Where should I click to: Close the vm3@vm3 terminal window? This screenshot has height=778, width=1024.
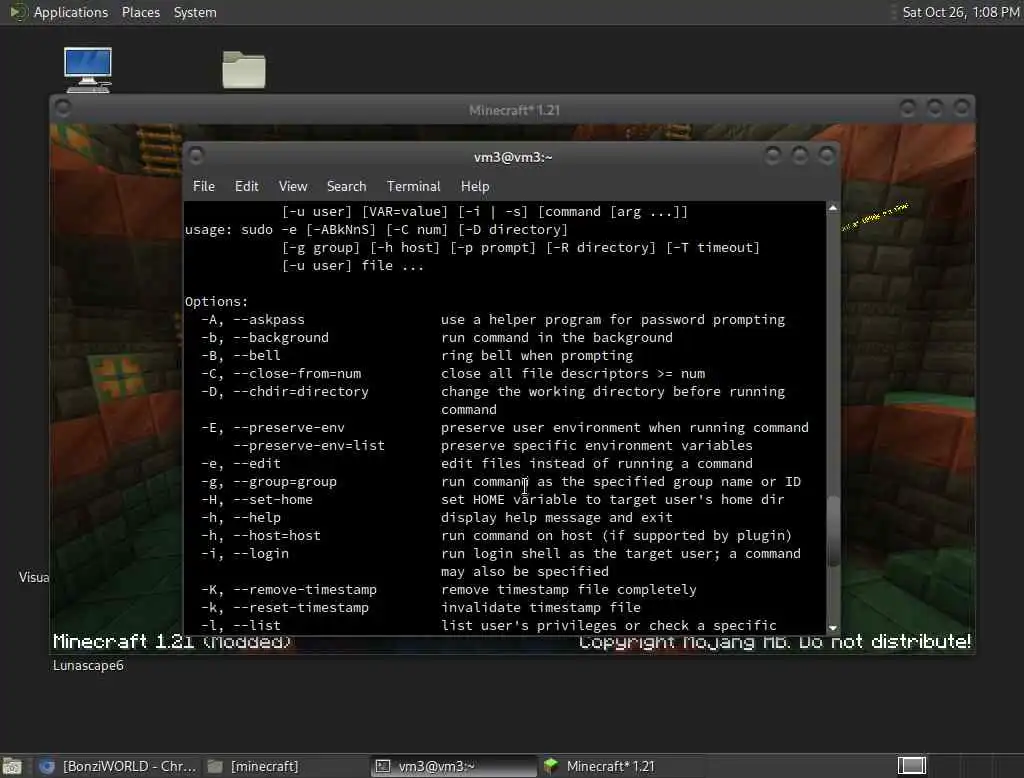(826, 155)
